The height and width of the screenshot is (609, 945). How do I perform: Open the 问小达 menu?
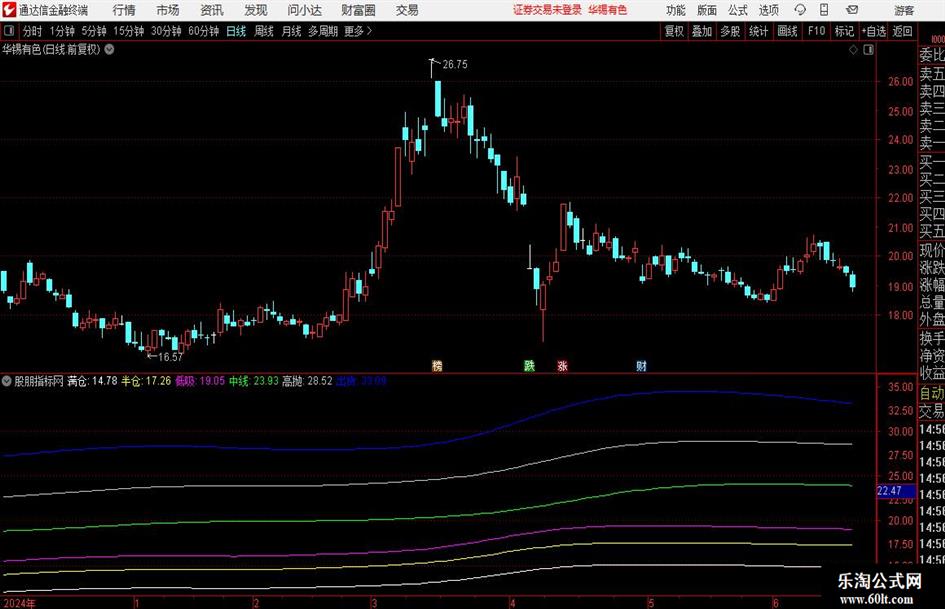tap(304, 10)
